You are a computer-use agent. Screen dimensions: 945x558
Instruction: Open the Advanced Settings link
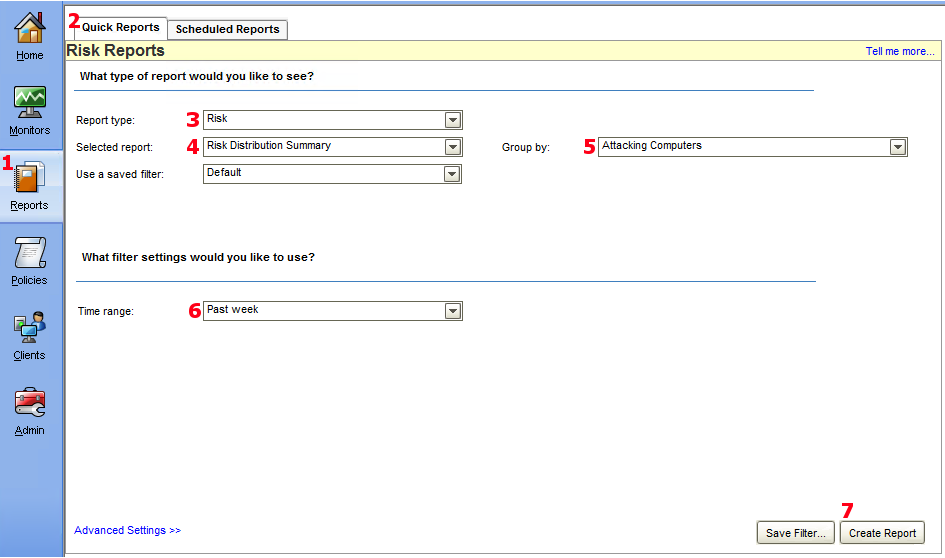click(x=127, y=530)
